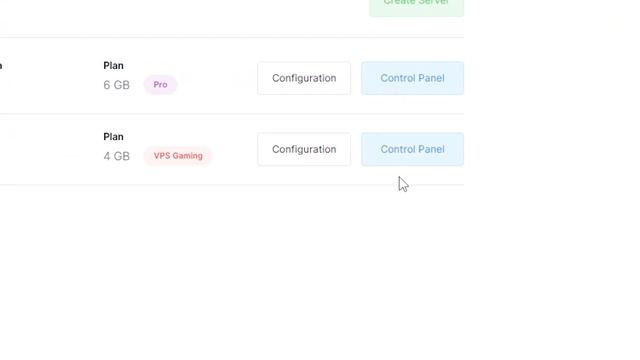Open Configuration for the 6 GB Pro server

[x=304, y=78]
